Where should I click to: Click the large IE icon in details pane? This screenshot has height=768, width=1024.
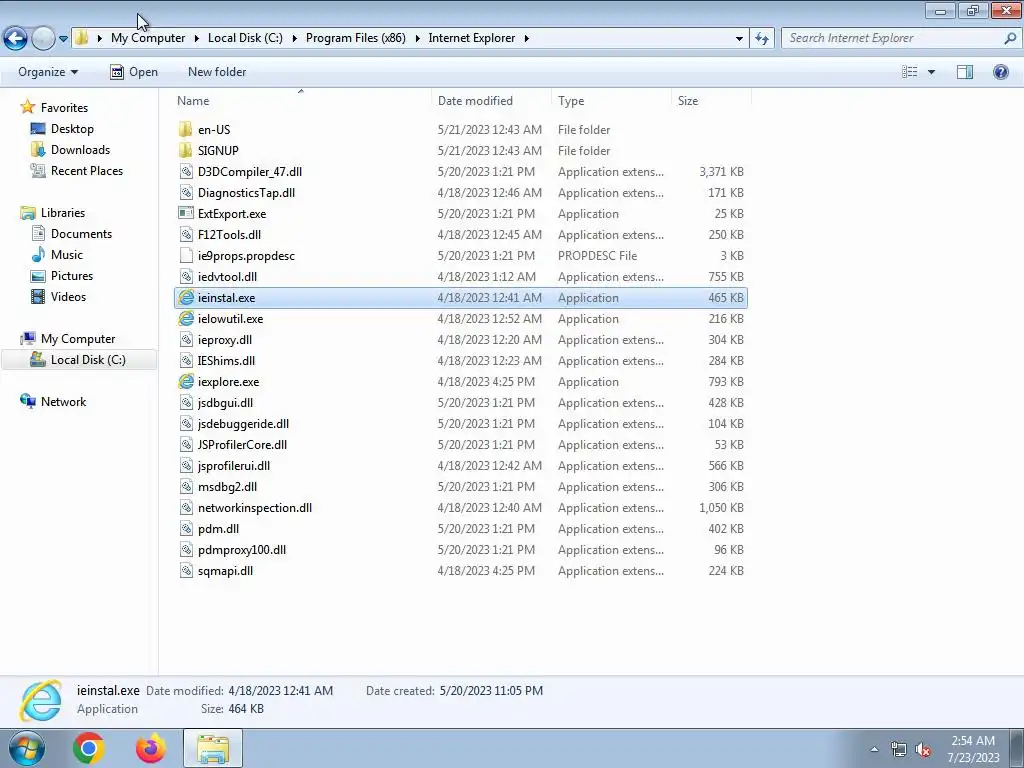[41, 701]
